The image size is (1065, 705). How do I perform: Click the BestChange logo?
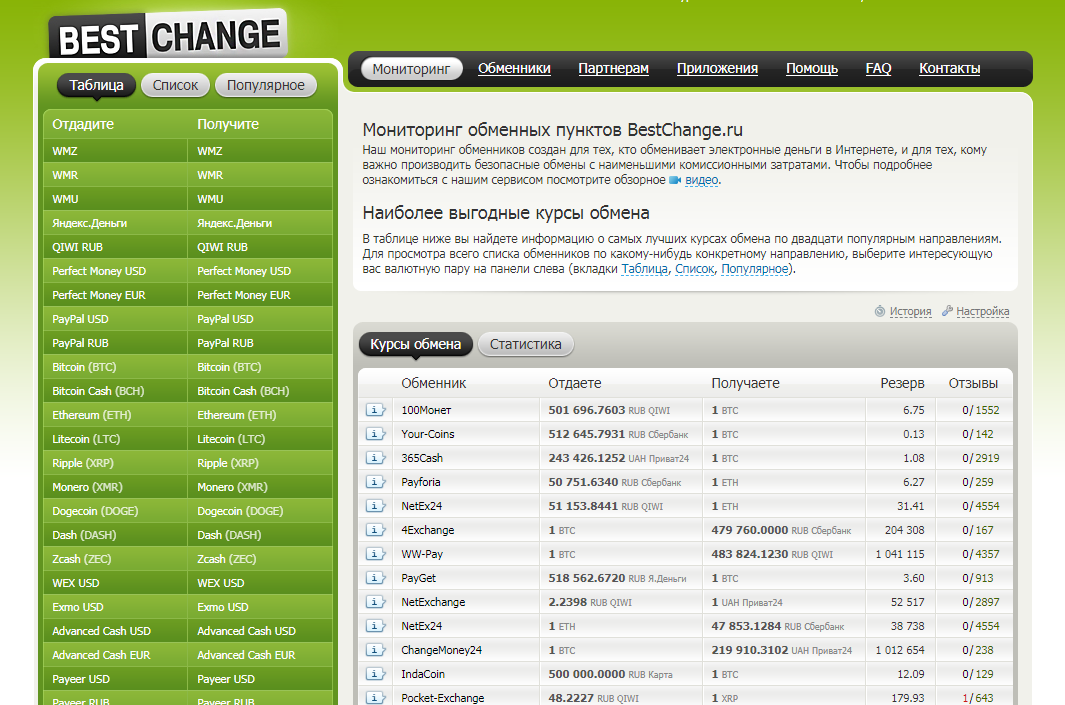[x=168, y=37]
